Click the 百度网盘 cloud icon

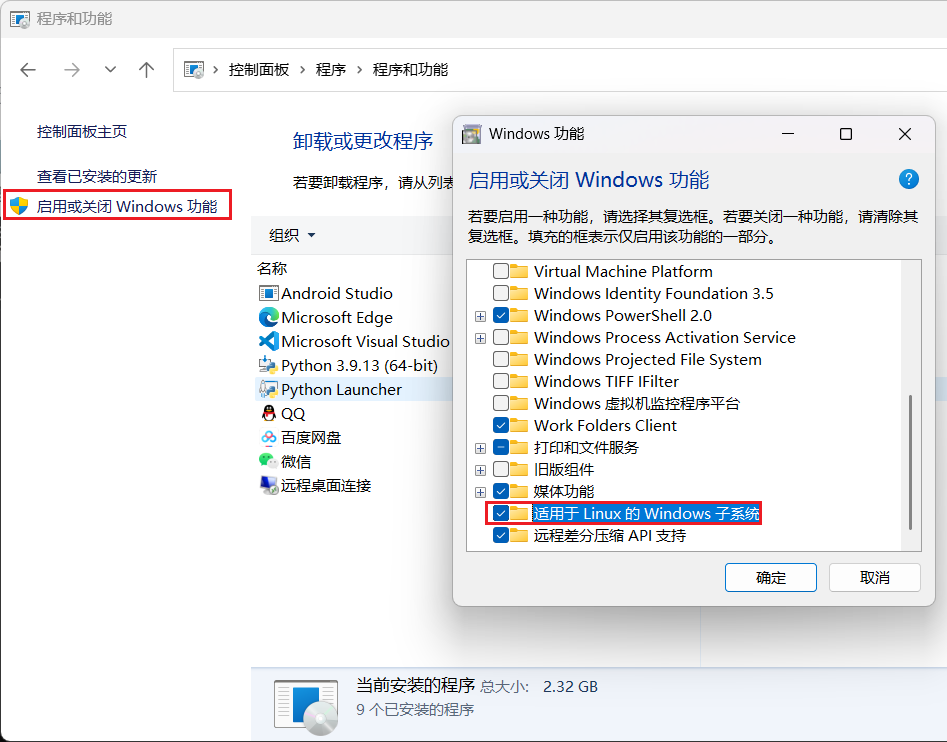(268, 437)
